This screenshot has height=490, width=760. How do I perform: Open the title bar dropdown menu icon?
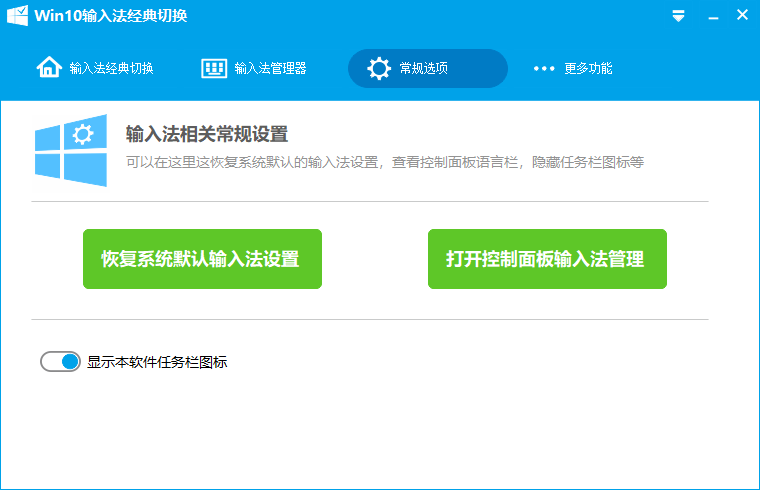[679, 16]
